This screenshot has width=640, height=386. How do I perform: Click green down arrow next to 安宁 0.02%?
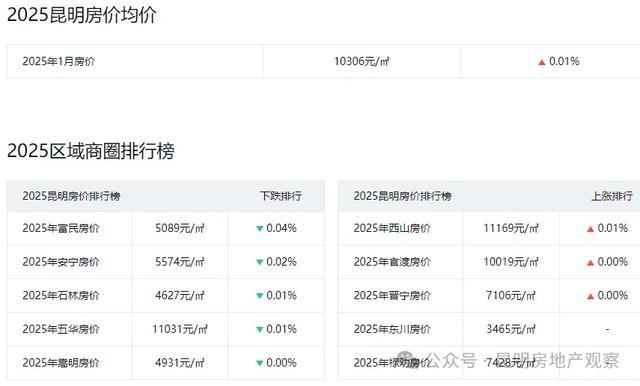pos(259,262)
